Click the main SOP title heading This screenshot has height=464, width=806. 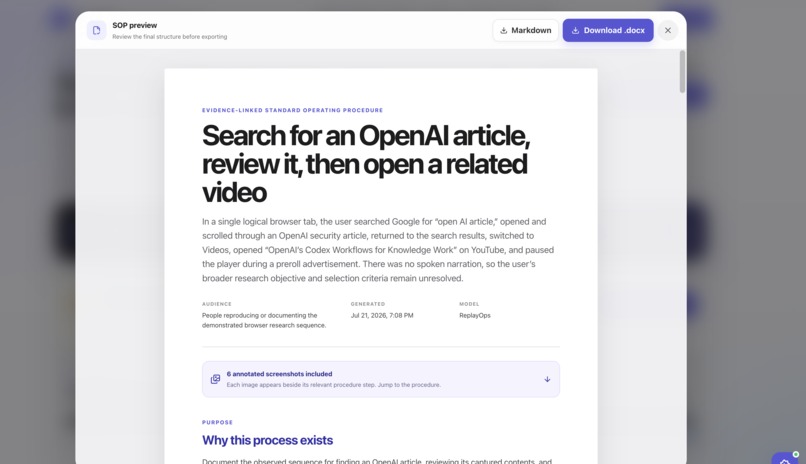pyautogui.click(x=365, y=164)
